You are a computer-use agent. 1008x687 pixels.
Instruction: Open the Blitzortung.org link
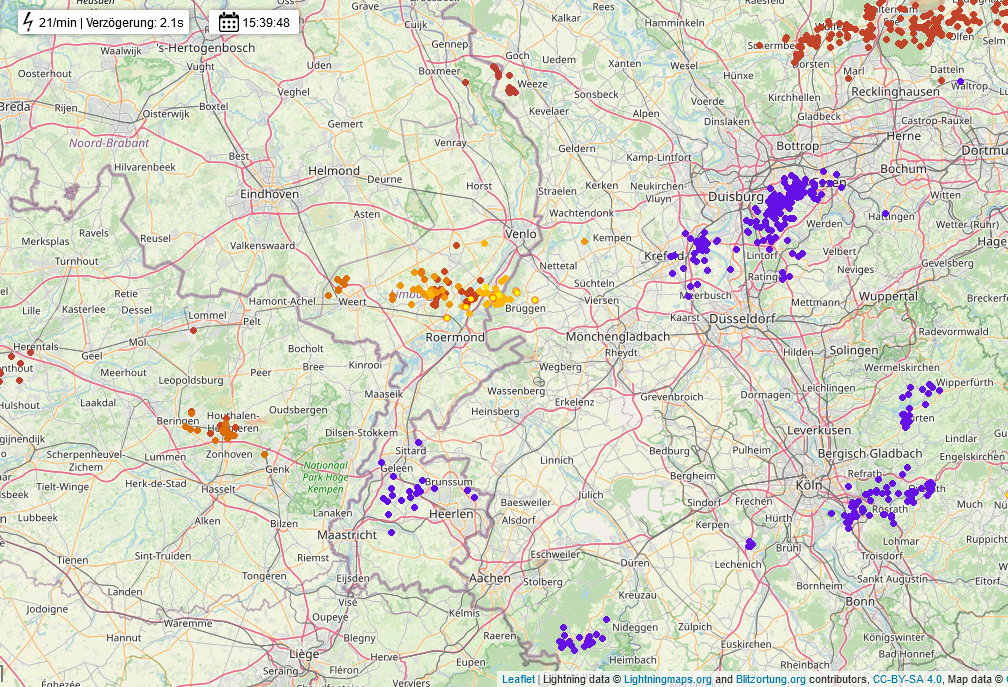coord(763,679)
